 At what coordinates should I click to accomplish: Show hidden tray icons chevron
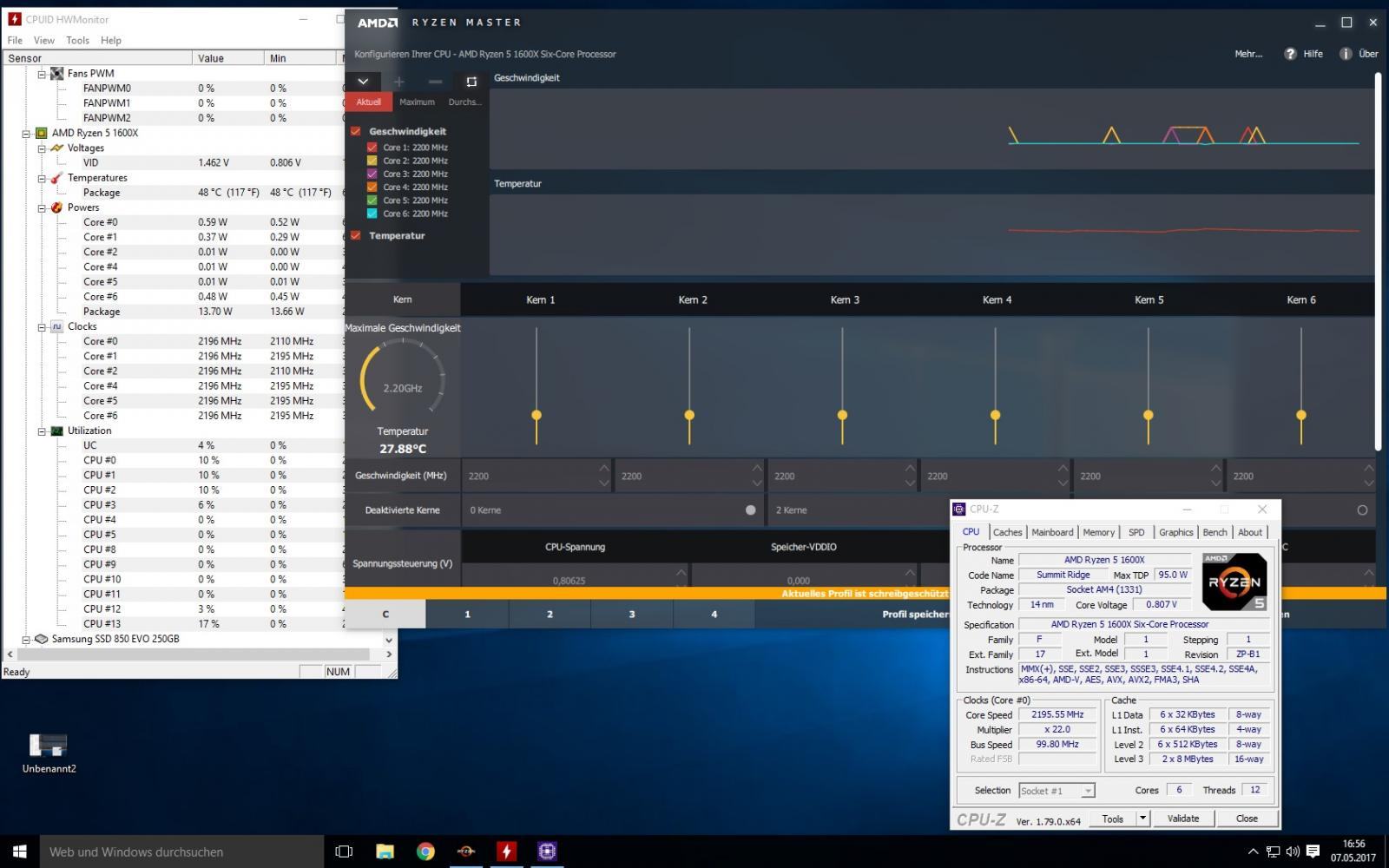tap(1253, 852)
